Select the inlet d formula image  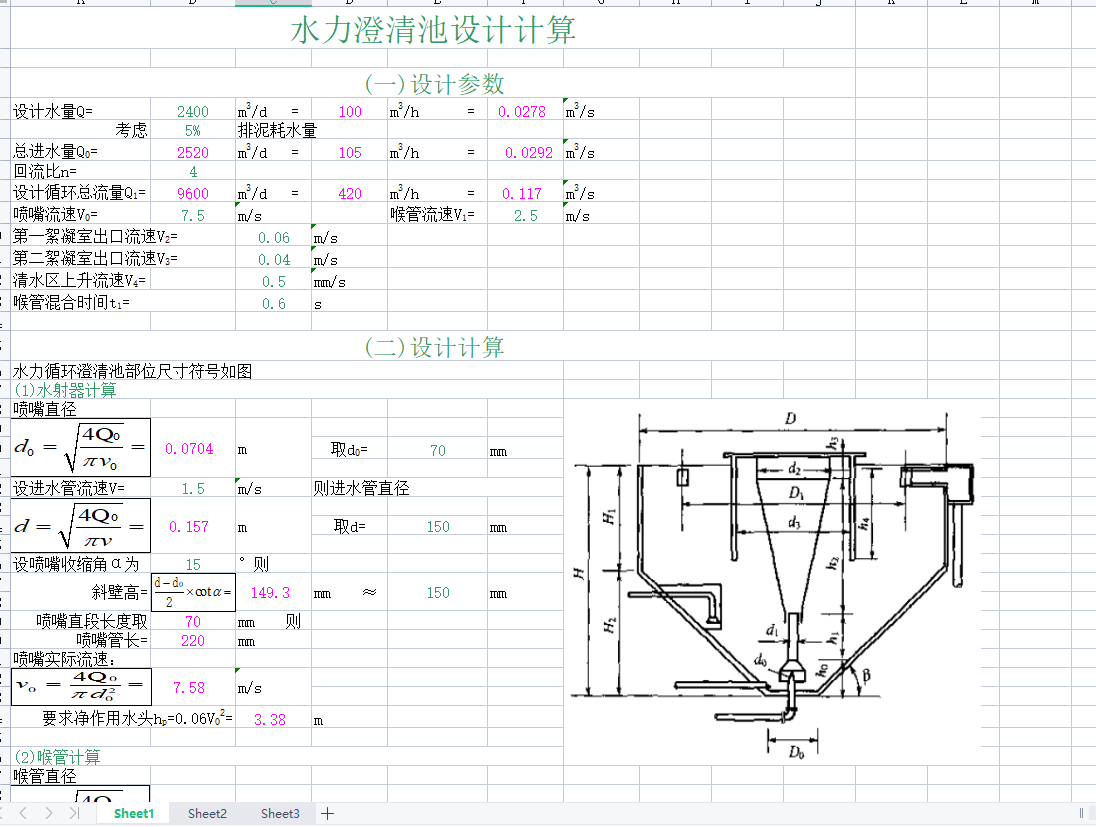coord(81,526)
